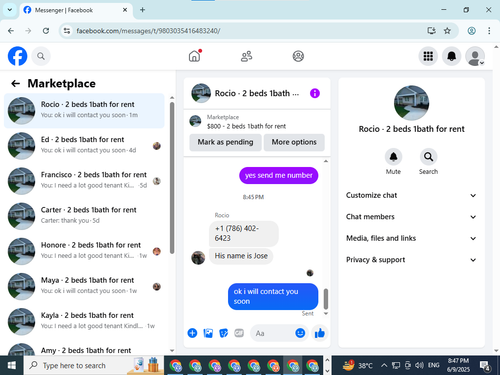Select the Messenger | Facebook tab

click(x=76, y=10)
